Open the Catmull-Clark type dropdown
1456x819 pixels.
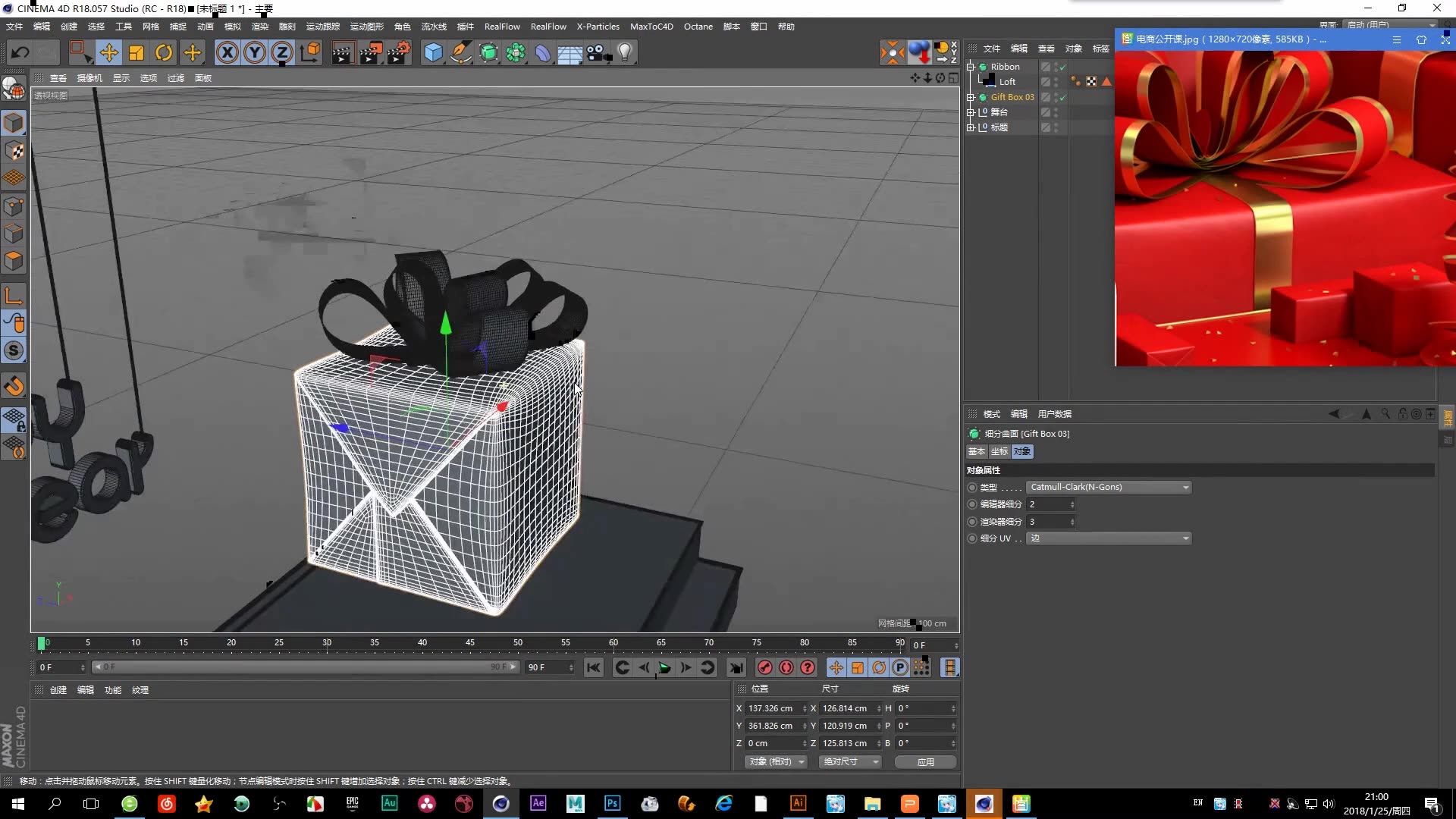1109,488
